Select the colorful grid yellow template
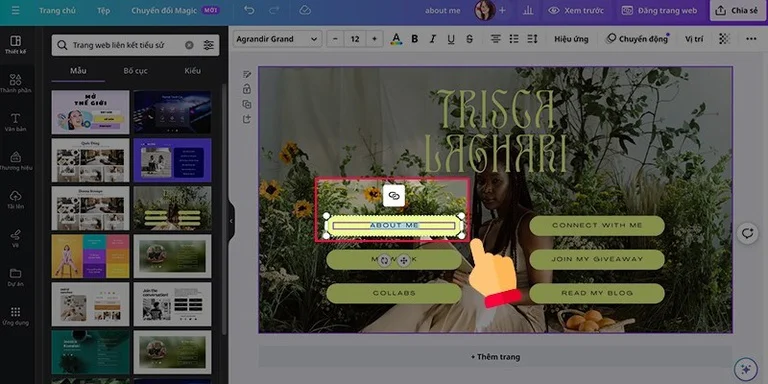The image size is (768, 384). [91, 256]
